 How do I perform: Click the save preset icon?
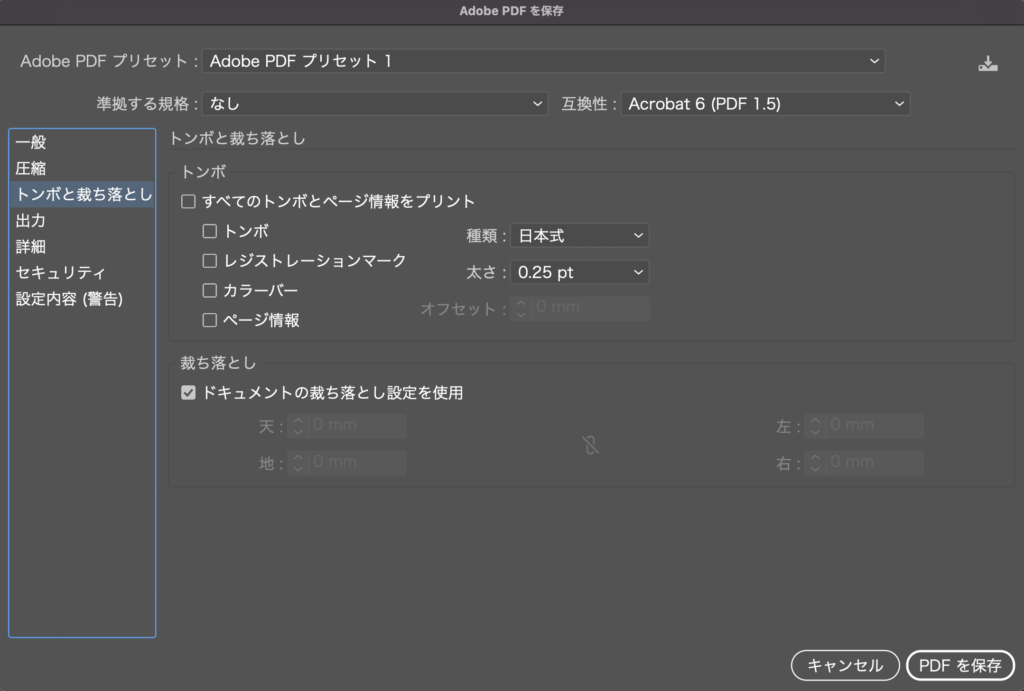pos(988,64)
